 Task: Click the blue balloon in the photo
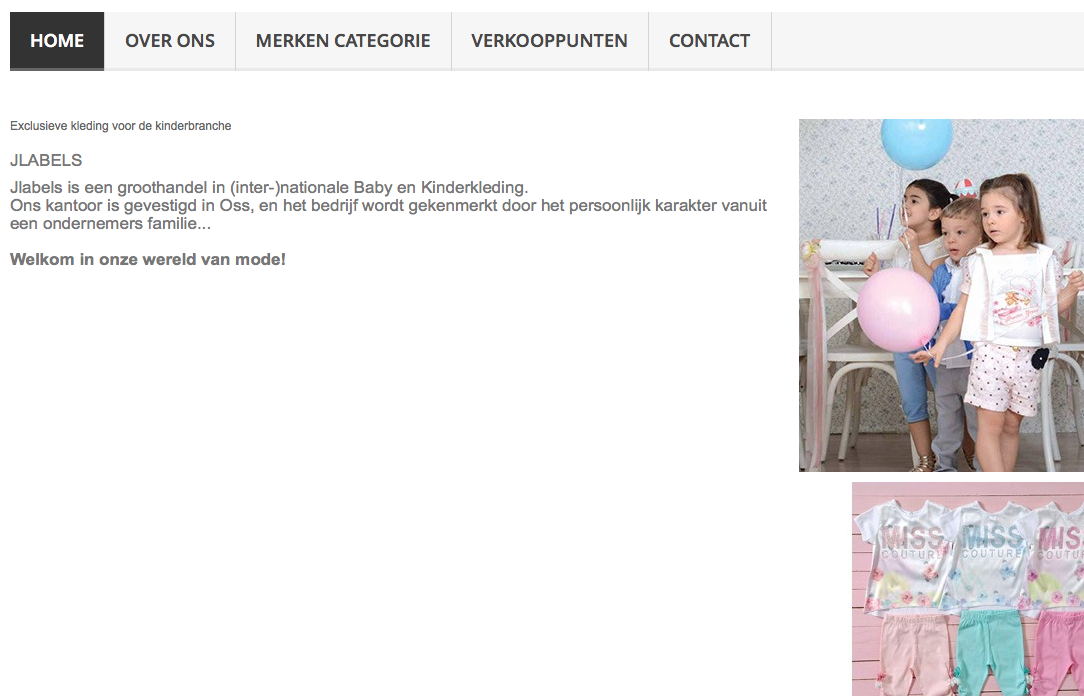point(917,143)
